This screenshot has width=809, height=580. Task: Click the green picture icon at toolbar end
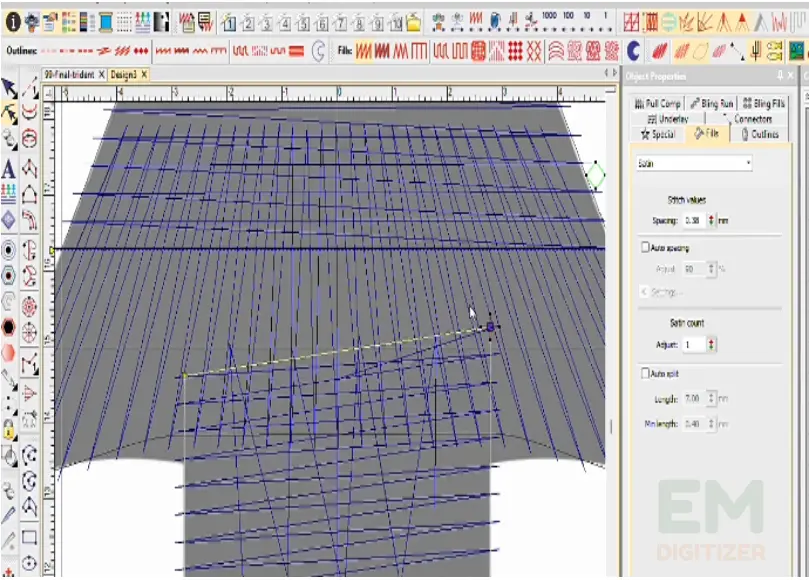(796, 51)
